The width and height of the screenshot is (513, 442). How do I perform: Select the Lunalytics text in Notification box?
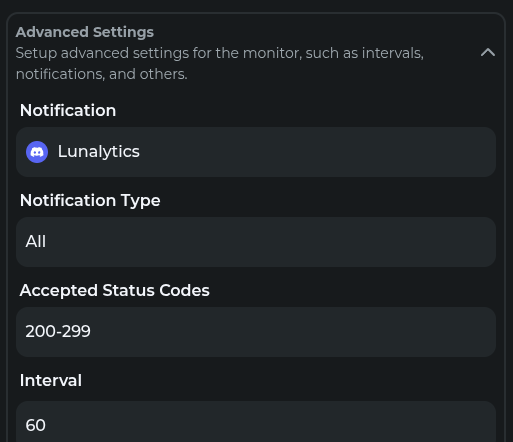pyautogui.click(x=99, y=151)
